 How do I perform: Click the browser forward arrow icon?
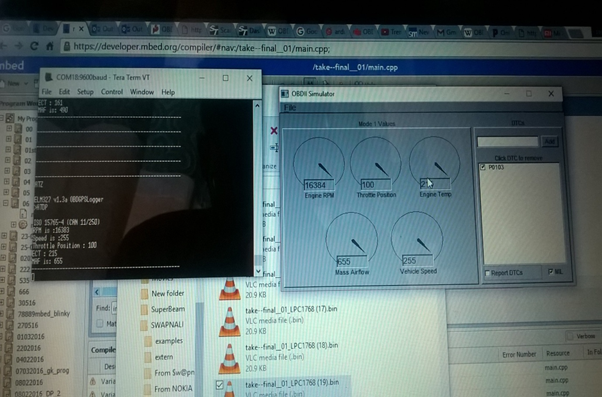point(18,46)
